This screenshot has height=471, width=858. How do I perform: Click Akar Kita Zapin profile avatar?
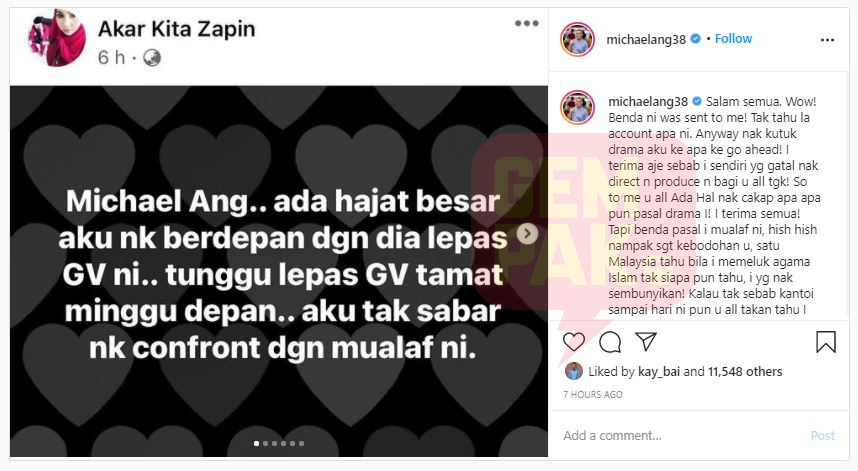tap(56, 38)
